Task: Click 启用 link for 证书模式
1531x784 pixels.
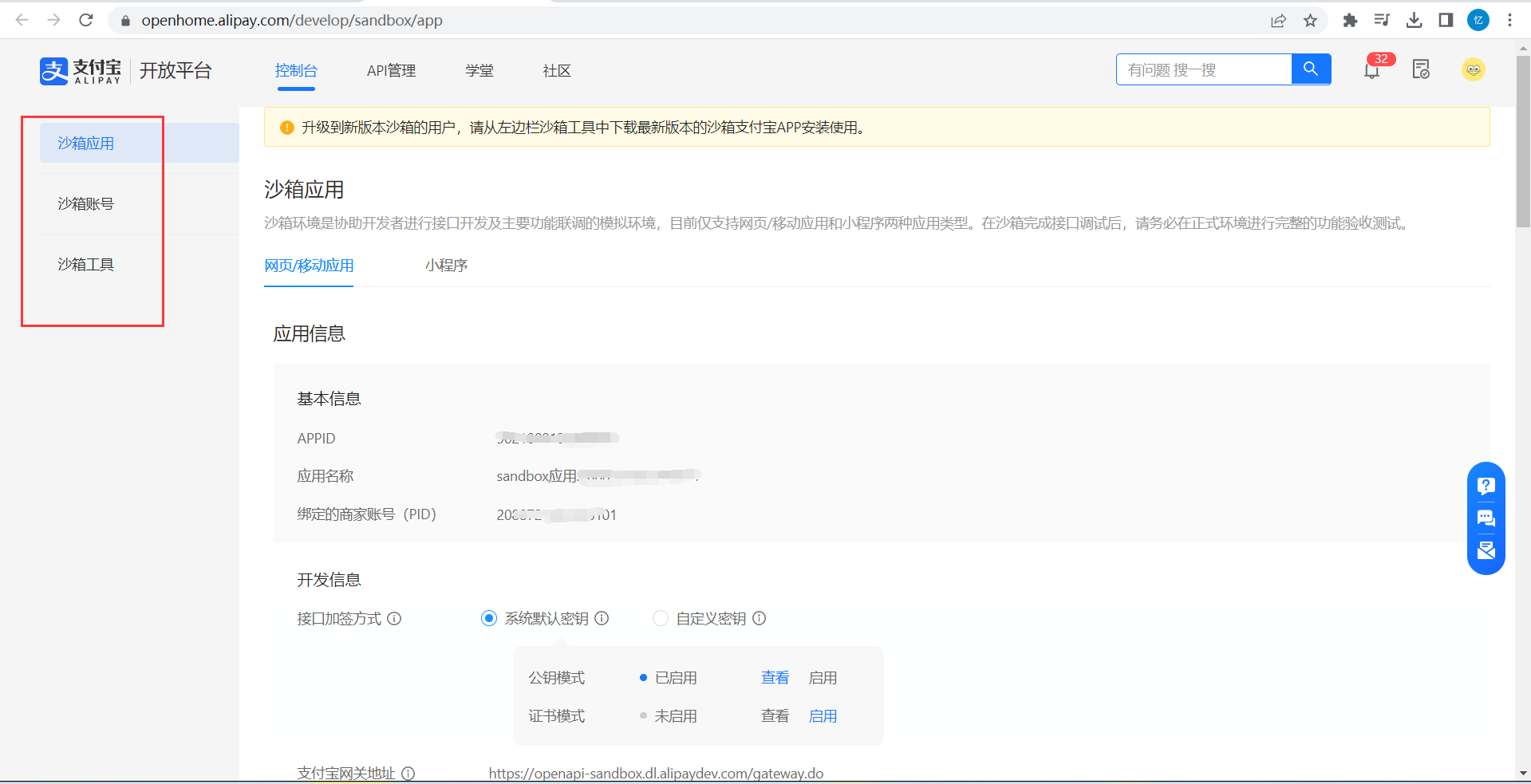Action: point(823,715)
